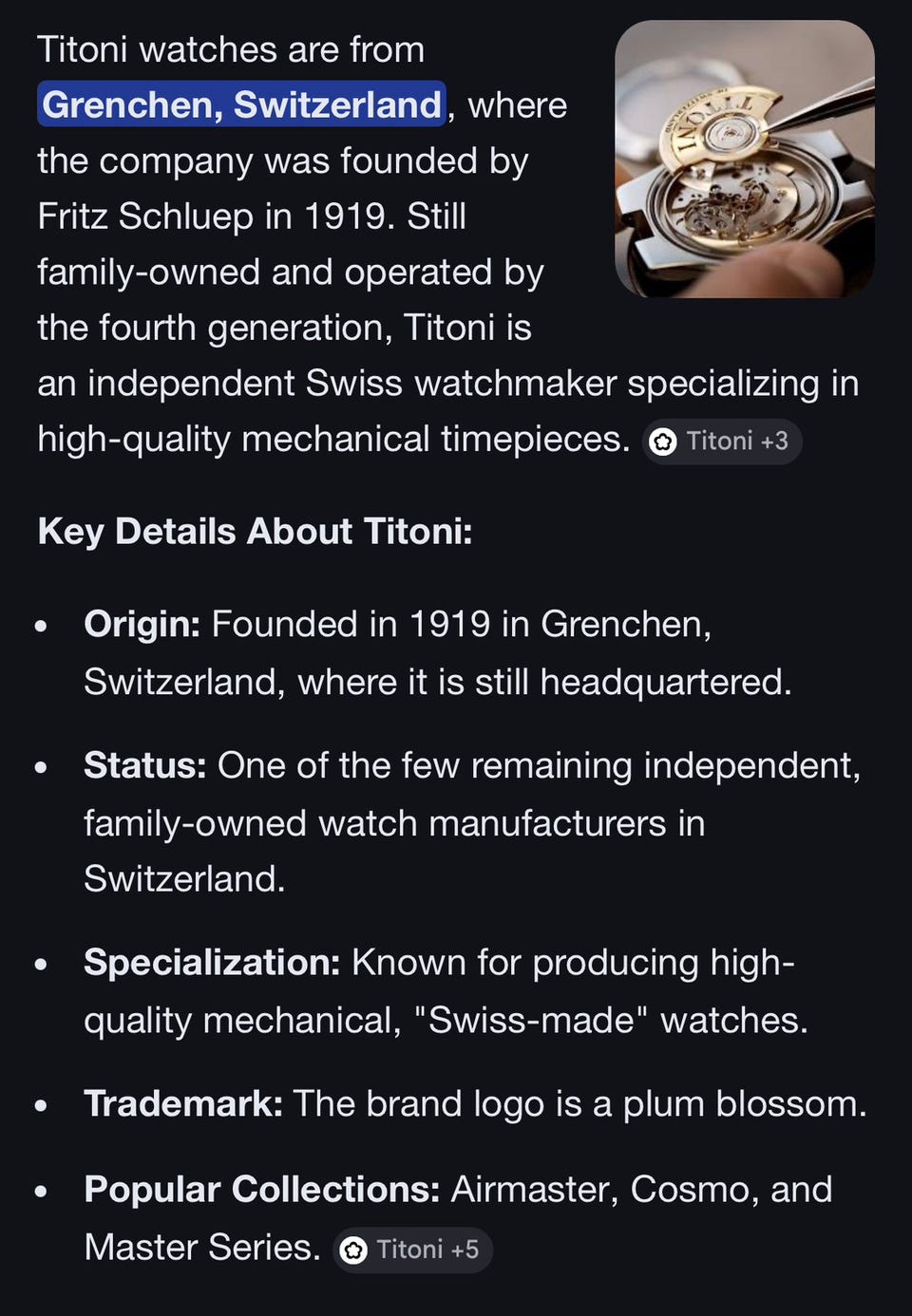
Task: Click the bullet dot beside Trademark
Action: click(x=41, y=1106)
